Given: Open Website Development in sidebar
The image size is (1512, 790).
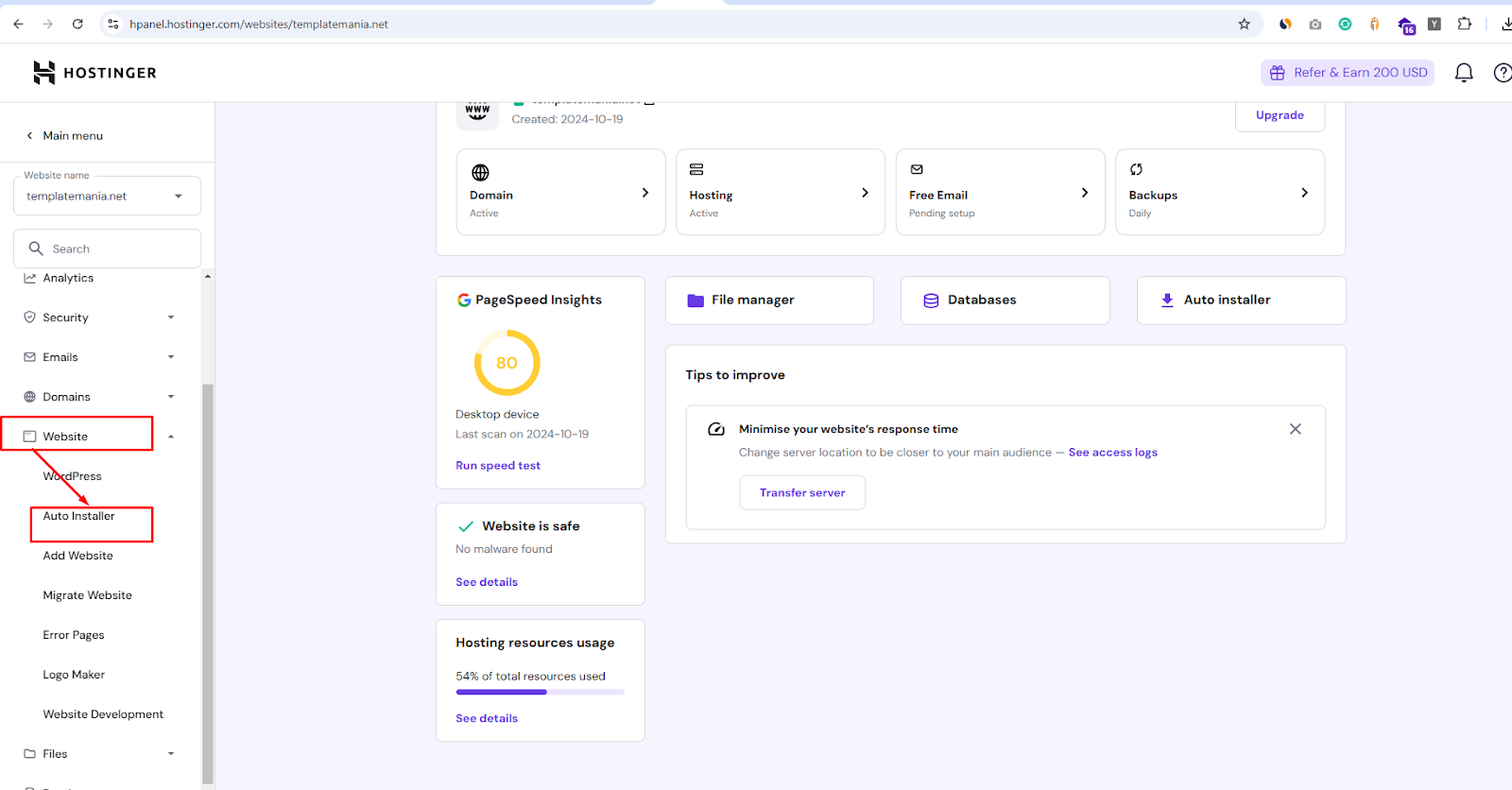Looking at the screenshot, I should tap(103, 714).
